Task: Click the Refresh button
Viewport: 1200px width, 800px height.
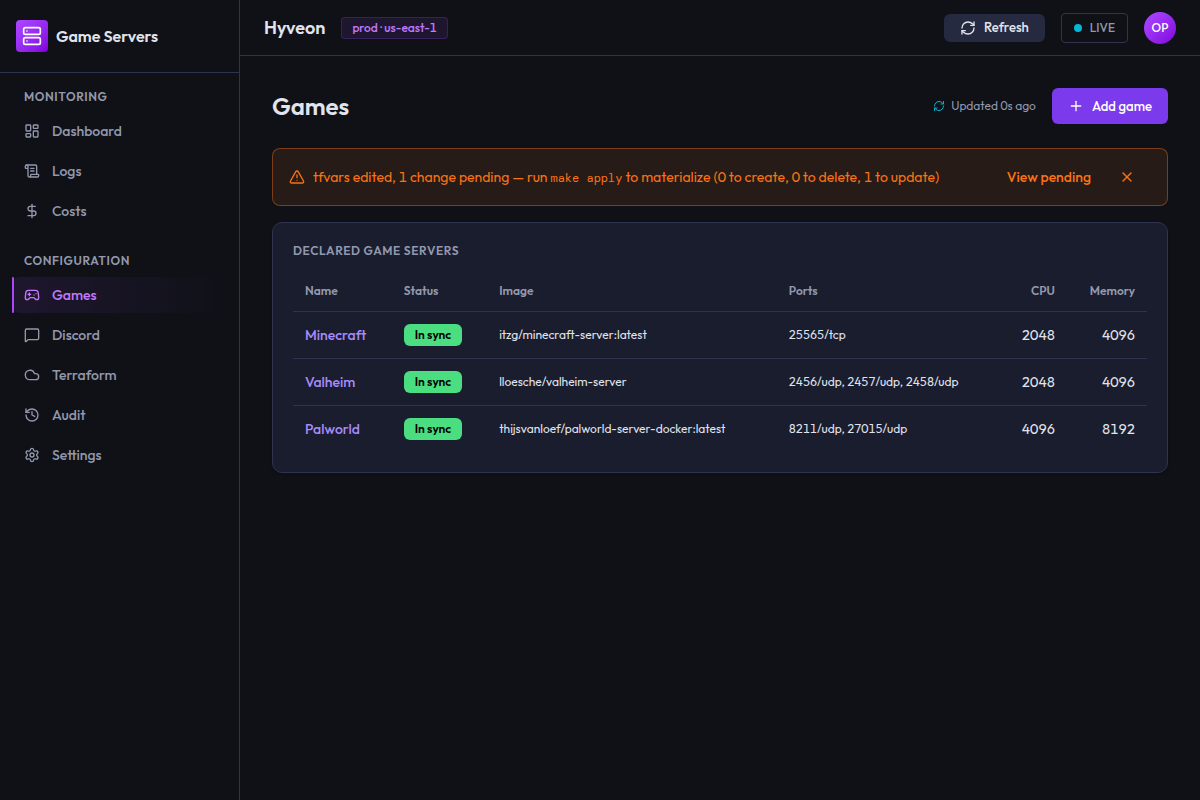Action: point(994,28)
